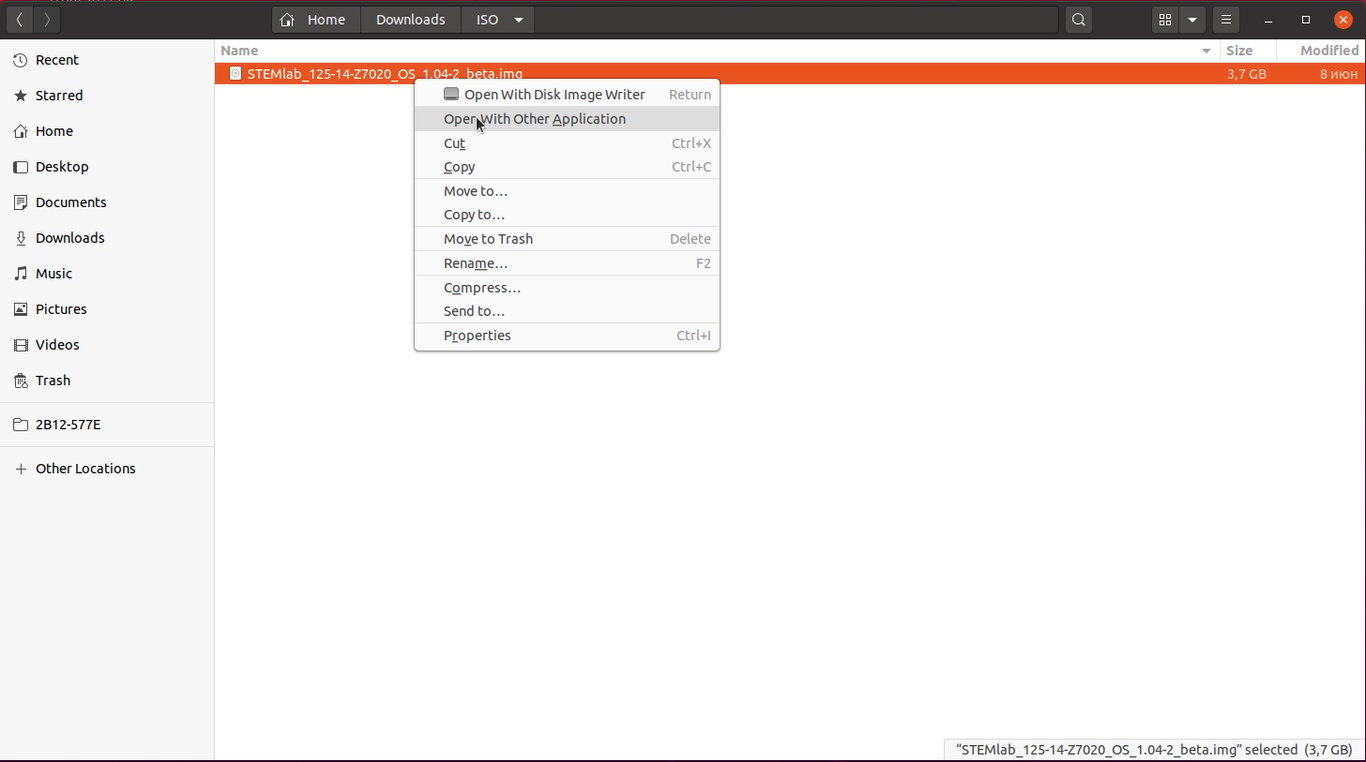Viewport: 1366px width, 762px height.
Task: Click the home icon in the path bar
Action: pyautogui.click(x=288, y=20)
